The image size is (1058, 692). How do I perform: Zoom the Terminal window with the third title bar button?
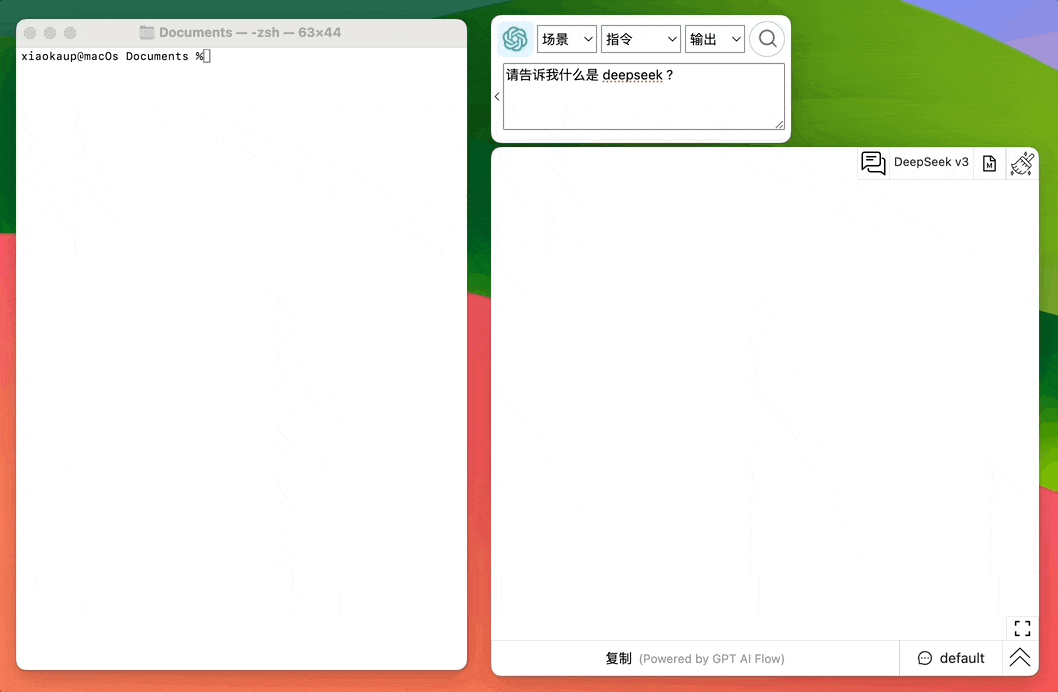click(x=70, y=32)
